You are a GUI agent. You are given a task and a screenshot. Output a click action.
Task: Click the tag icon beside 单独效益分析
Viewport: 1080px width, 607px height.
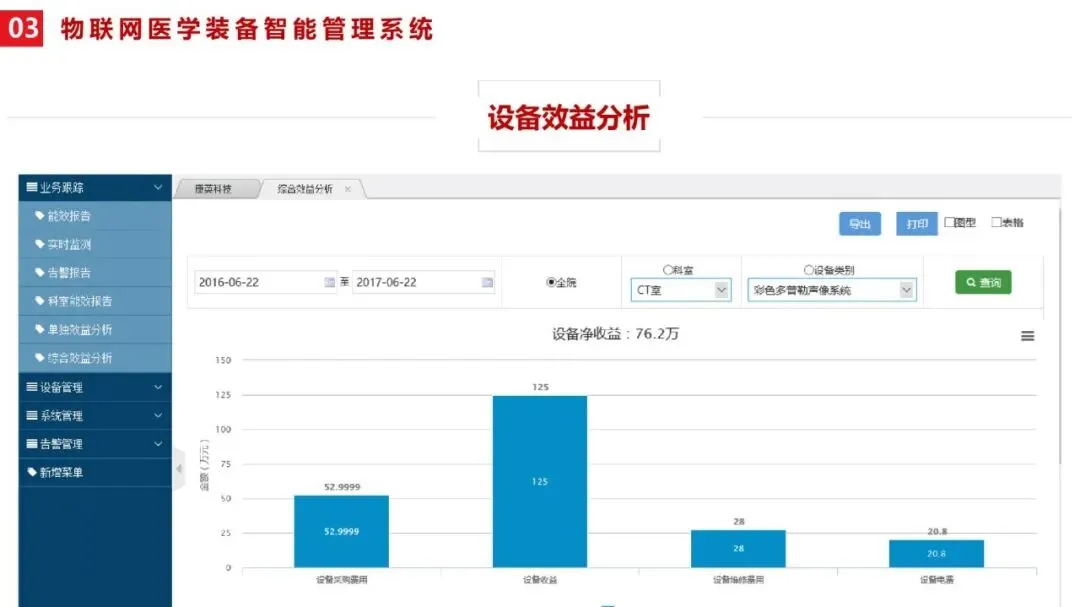pyautogui.click(x=39, y=329)
